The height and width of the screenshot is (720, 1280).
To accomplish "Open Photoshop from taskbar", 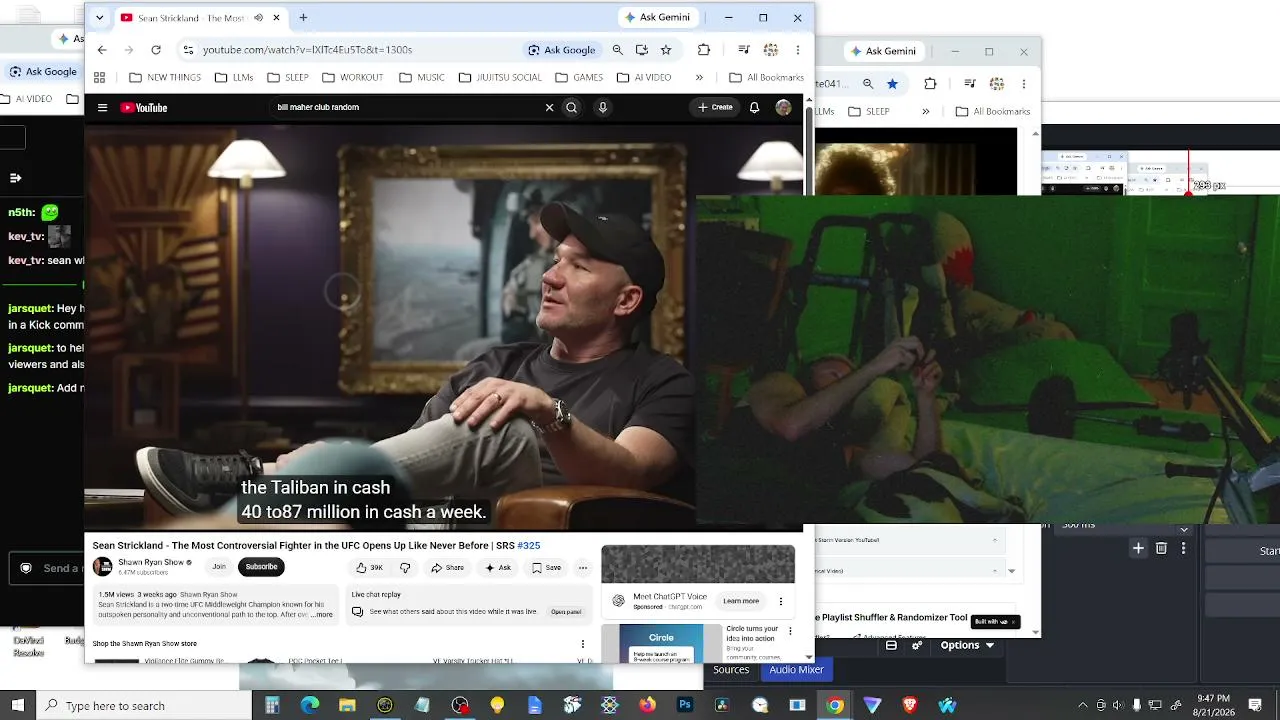I will (x=685, y=705).
